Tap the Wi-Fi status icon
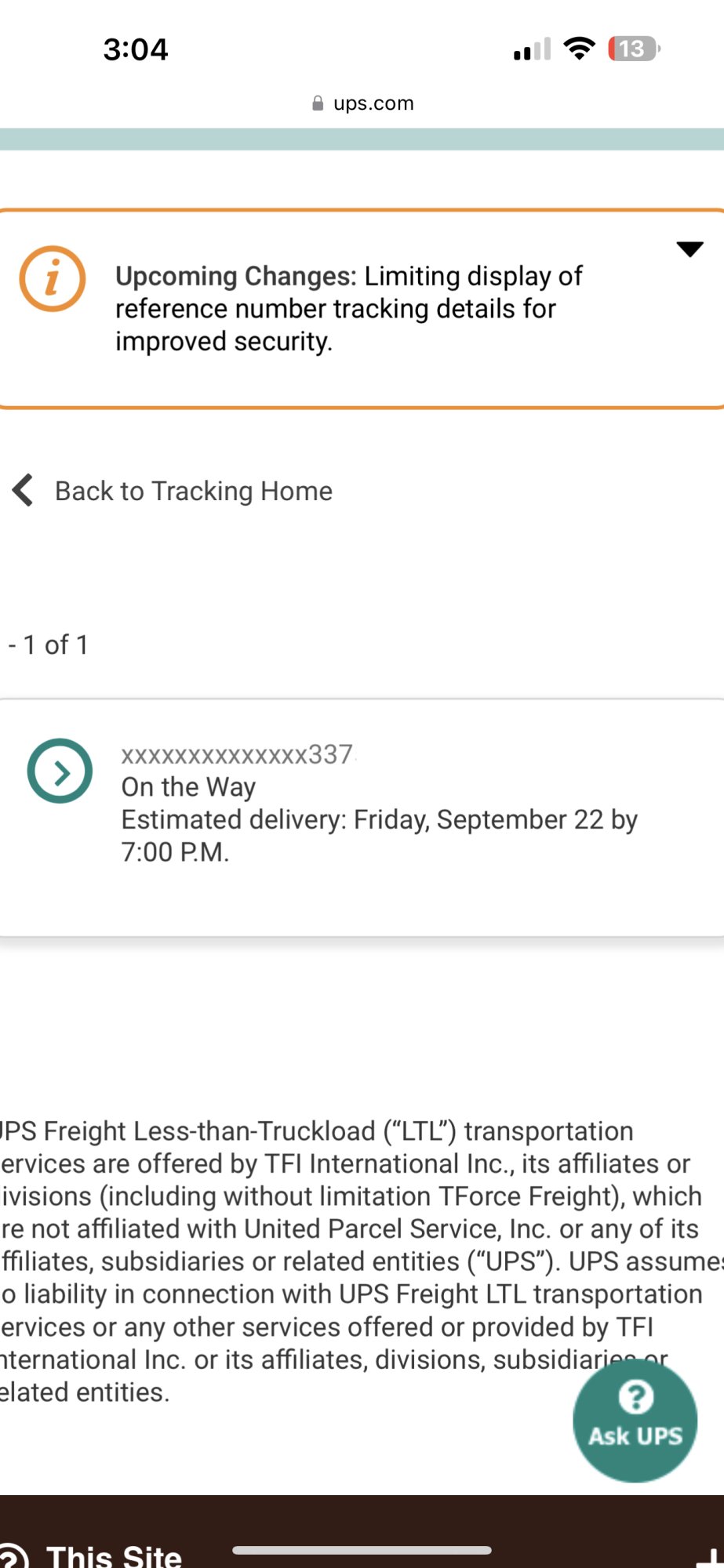This screenshot has width=724, height=1568. pos(580,49)
